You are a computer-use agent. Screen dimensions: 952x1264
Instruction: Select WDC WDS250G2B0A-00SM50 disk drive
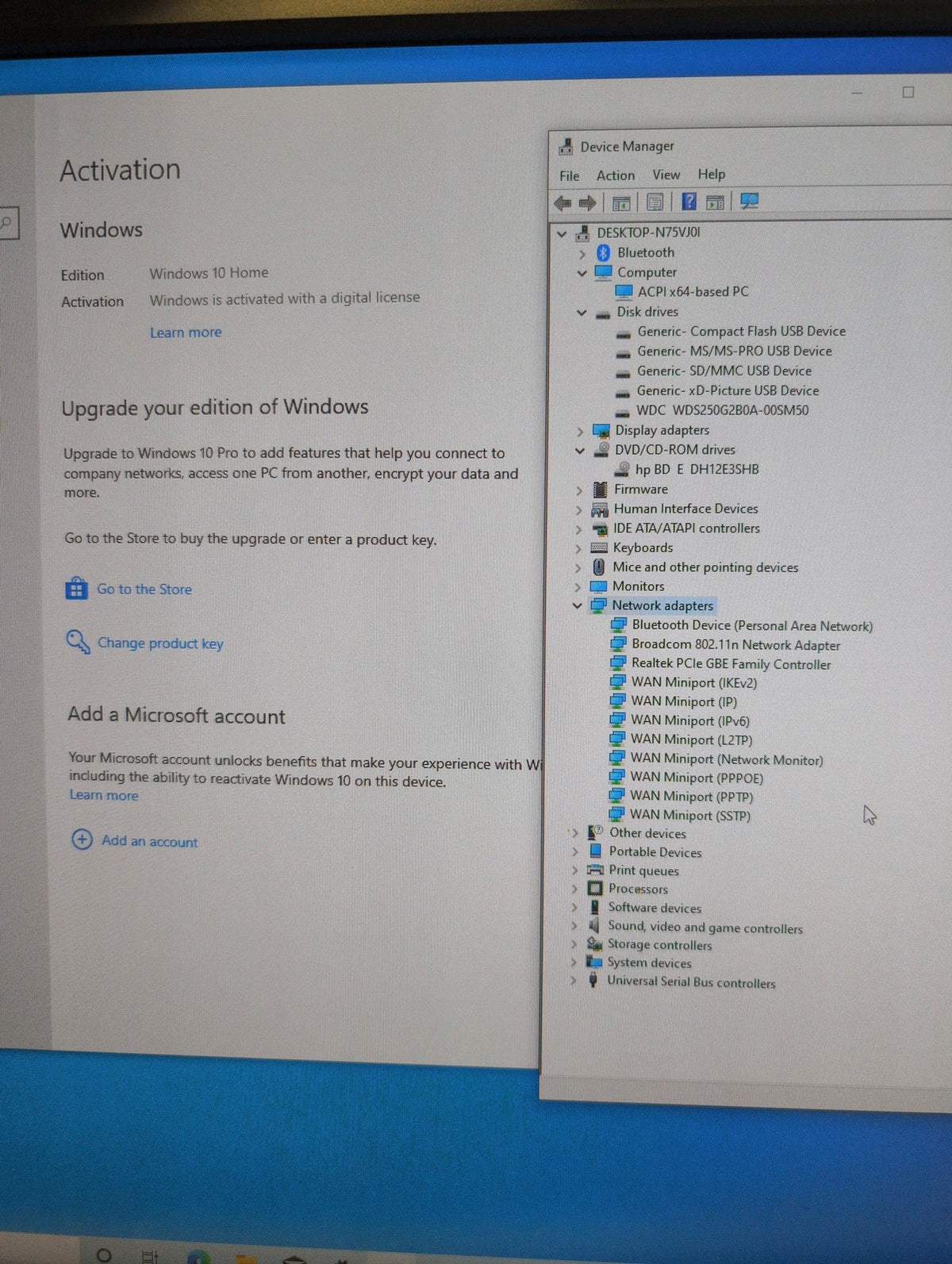722,411
